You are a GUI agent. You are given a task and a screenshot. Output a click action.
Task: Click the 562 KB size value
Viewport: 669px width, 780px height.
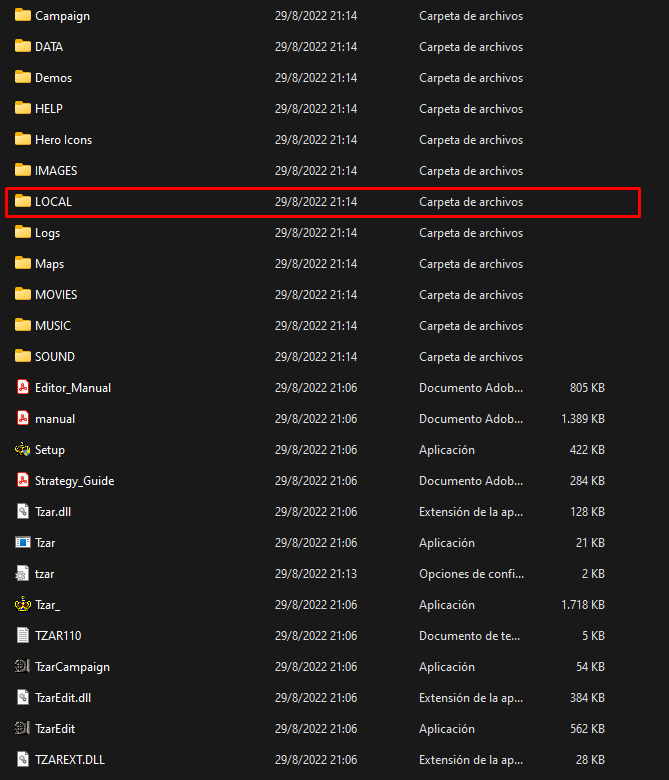point(587,729)
